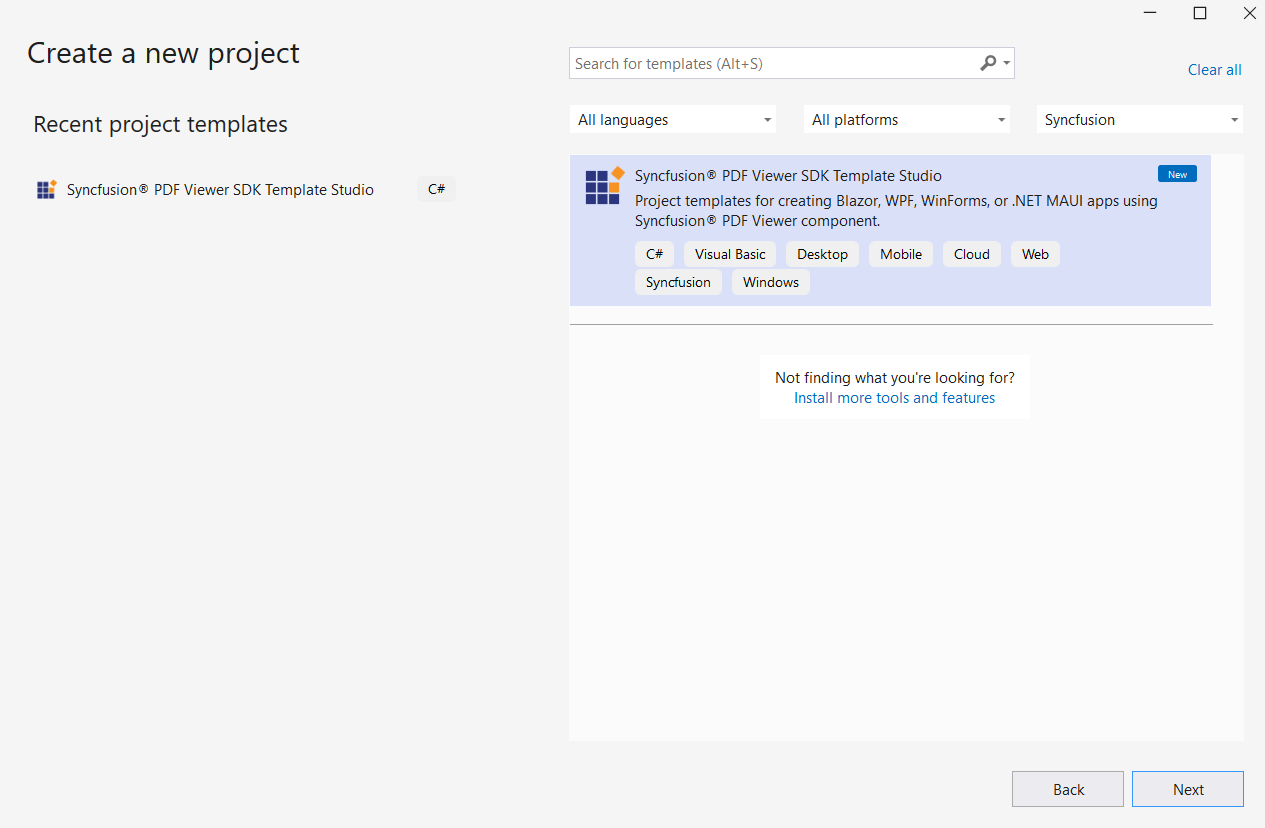
Task: Select Syncfusion PDF Viewer SDK Template Studio result
Action: [788, 176]
